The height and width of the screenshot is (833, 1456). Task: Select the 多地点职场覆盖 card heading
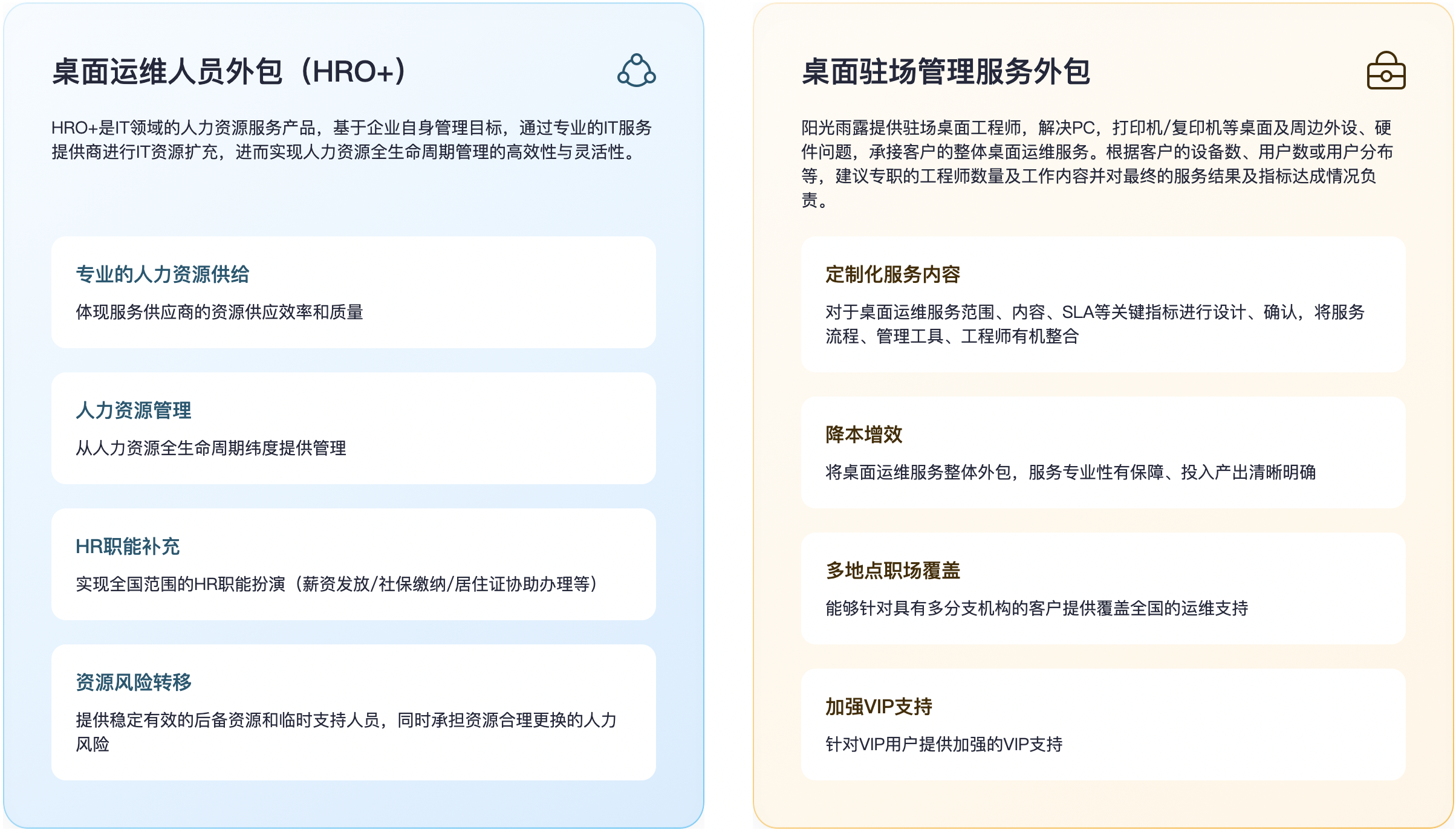892,571
